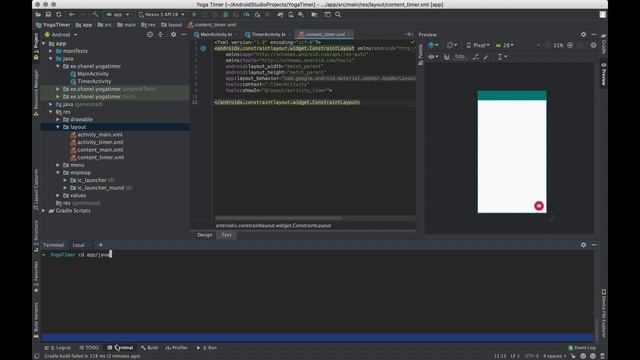Toggle the Gradle side tab
Screen dimensions: 640x360
click(604, 44)
